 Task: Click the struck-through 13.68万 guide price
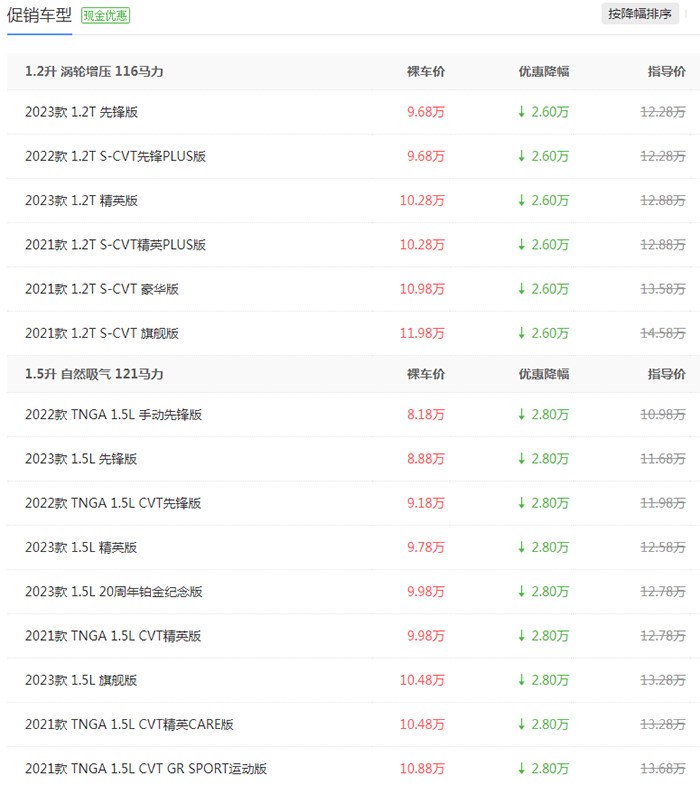coord(663,768)
